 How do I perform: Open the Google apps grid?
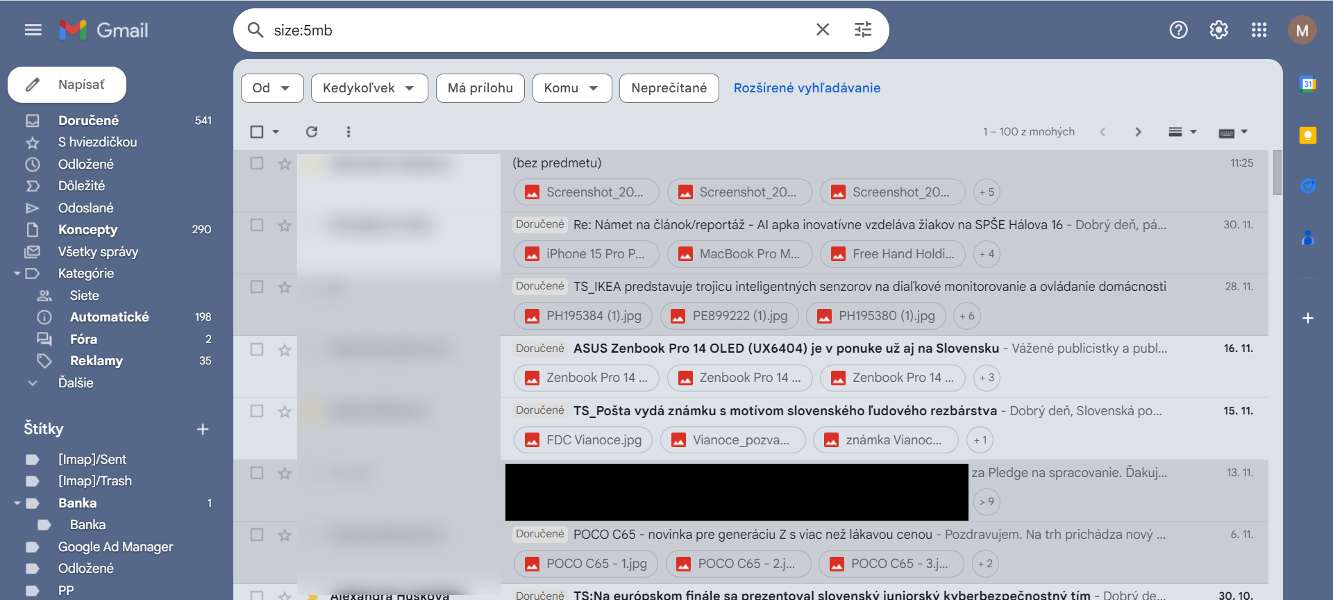(1259, 30)
